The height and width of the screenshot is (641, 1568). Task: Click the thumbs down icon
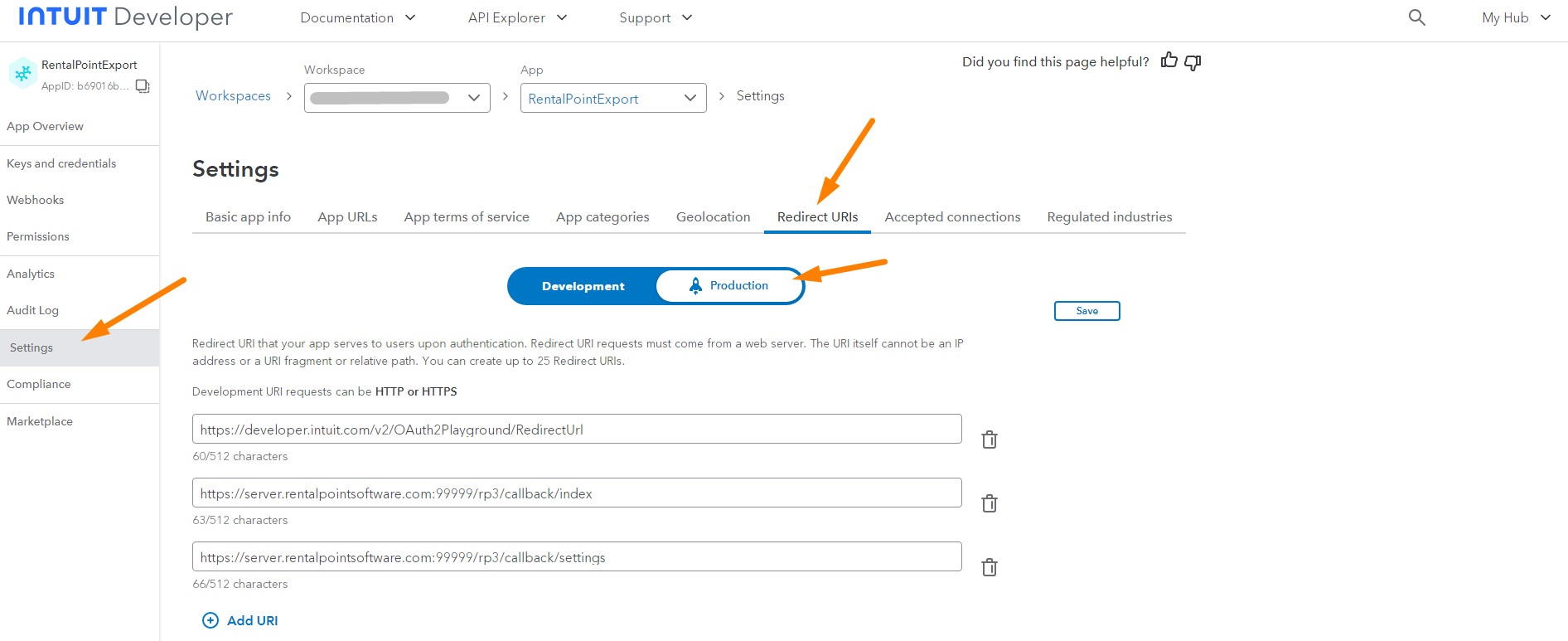pos(1193,62)
